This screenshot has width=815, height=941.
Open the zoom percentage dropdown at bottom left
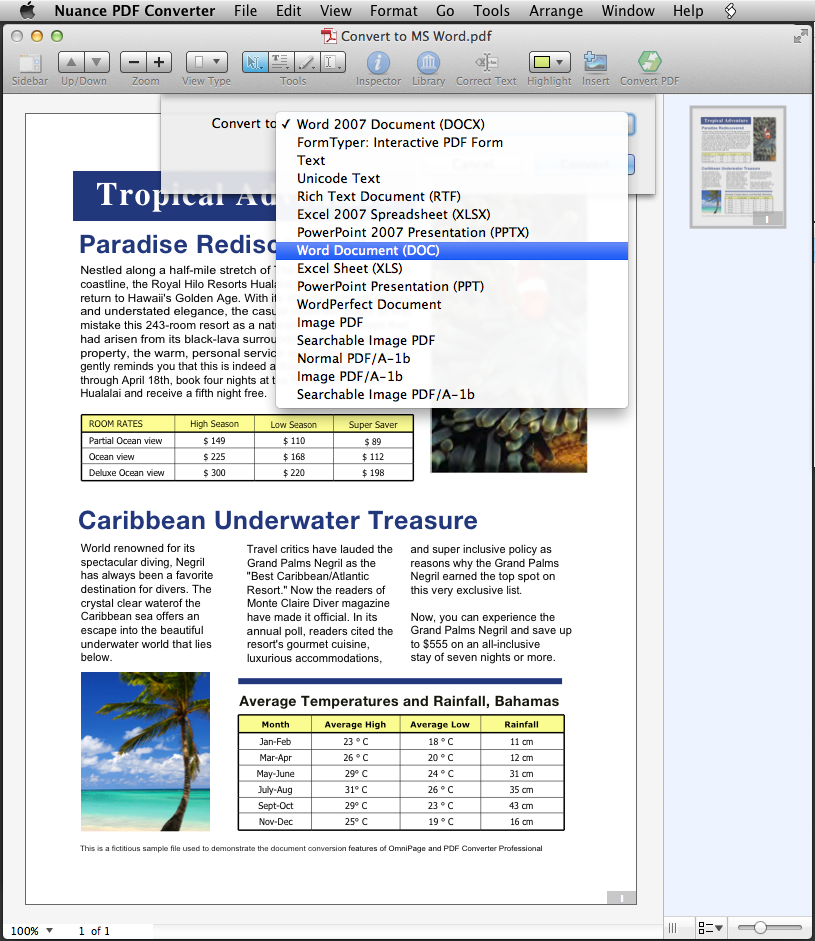tap(33, 930)
